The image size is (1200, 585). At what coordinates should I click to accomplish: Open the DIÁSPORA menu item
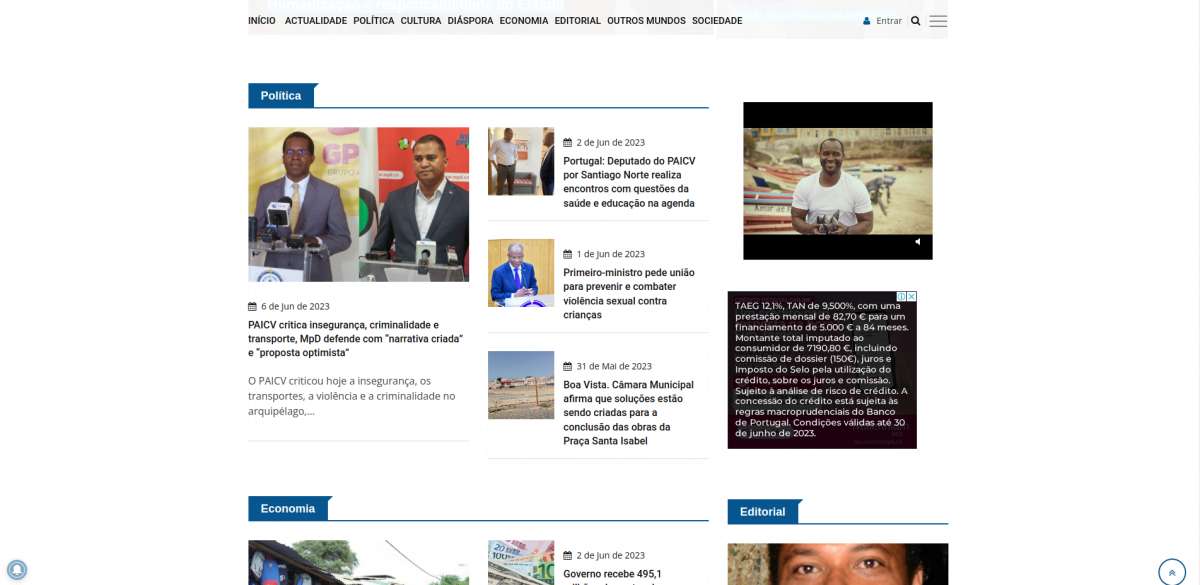point(470,21)
